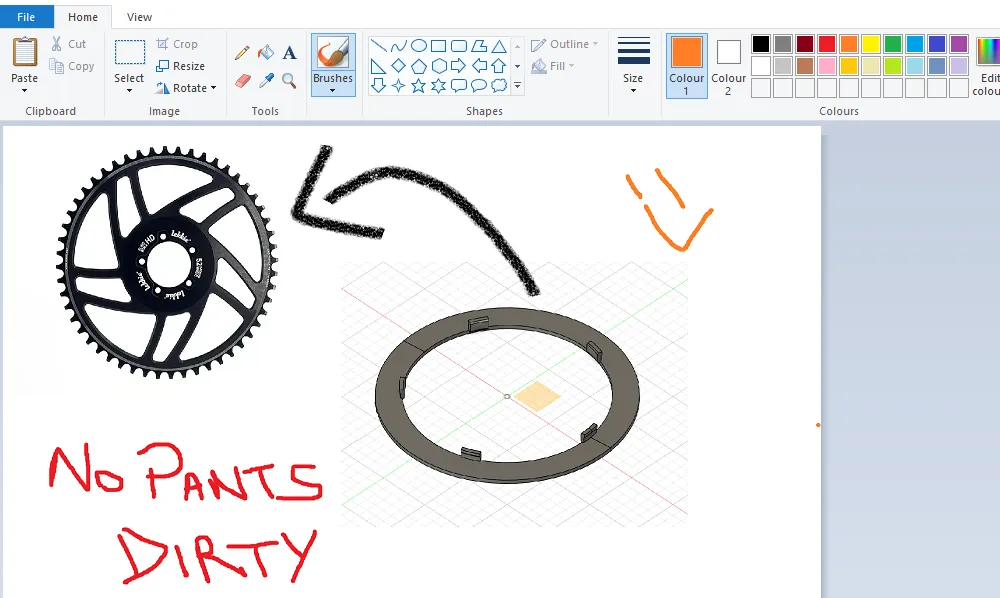Image resolution: width=1000 pixels, height=598 pixels.
Task: Expand the full Shapes gallery
Action: pos(517,85)
